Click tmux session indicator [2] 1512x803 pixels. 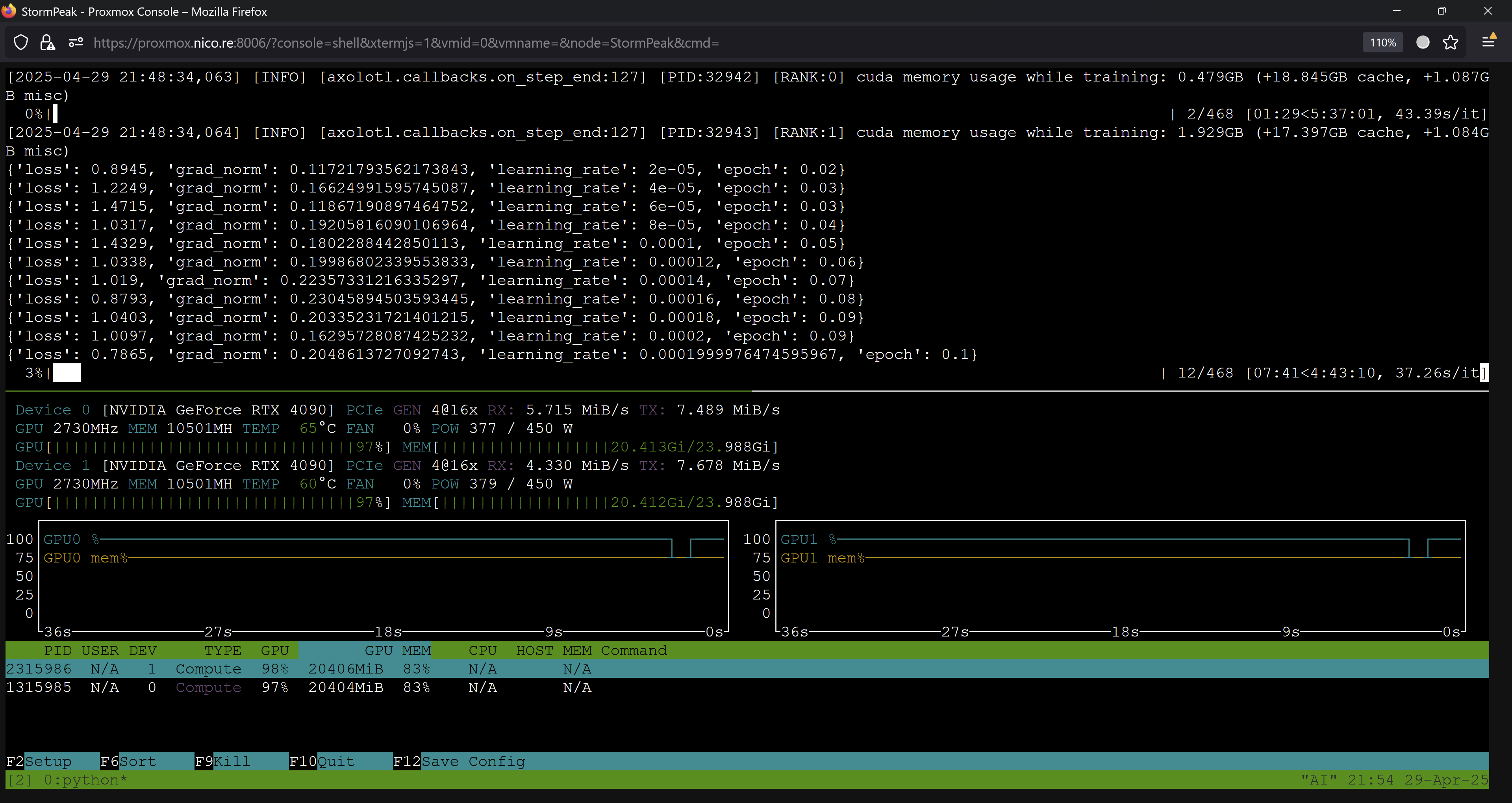(19, 779)
